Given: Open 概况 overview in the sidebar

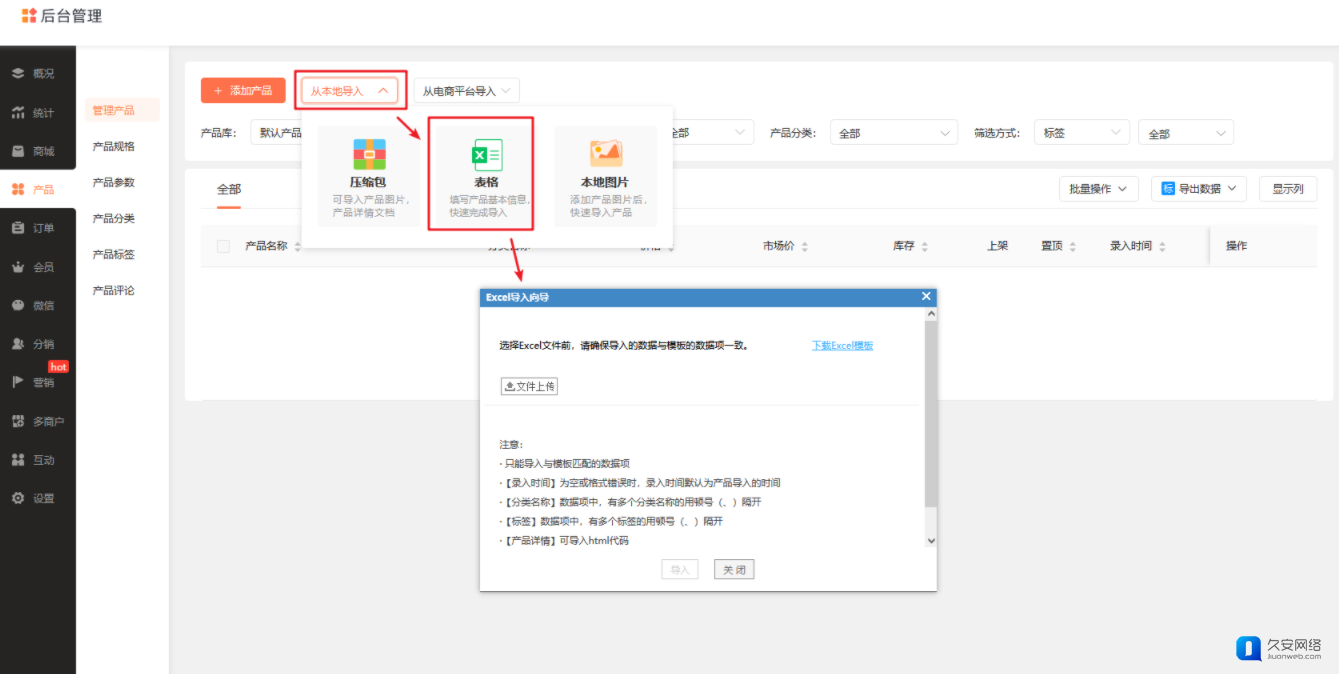Looking at the screenshot, I should coord(37,73).
